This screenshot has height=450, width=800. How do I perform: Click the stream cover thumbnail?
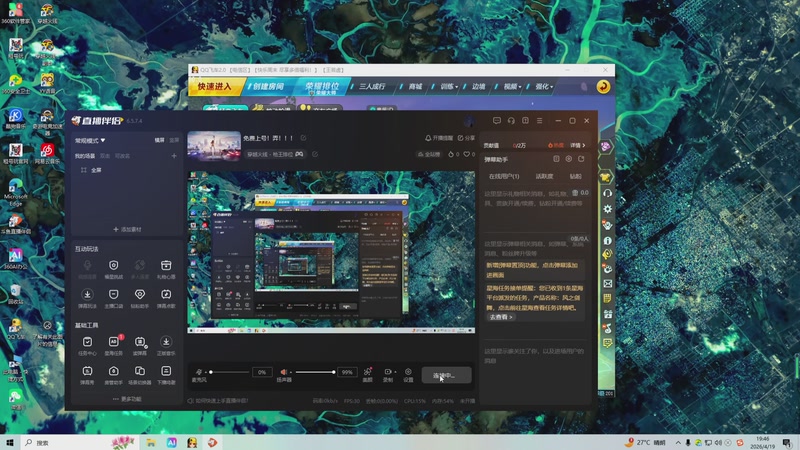[214, 146]
